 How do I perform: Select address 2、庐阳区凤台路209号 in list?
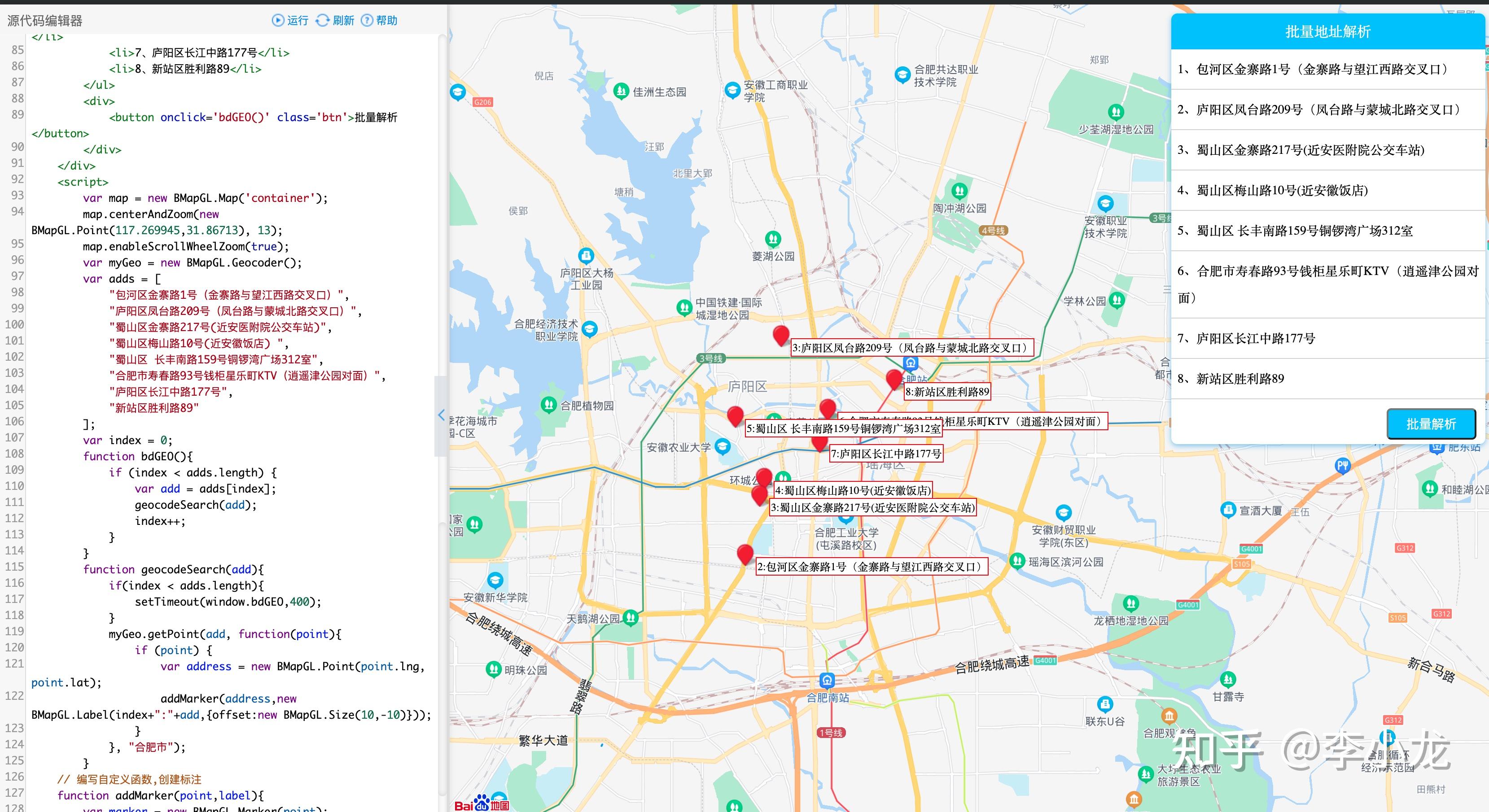coord(1328,110)
